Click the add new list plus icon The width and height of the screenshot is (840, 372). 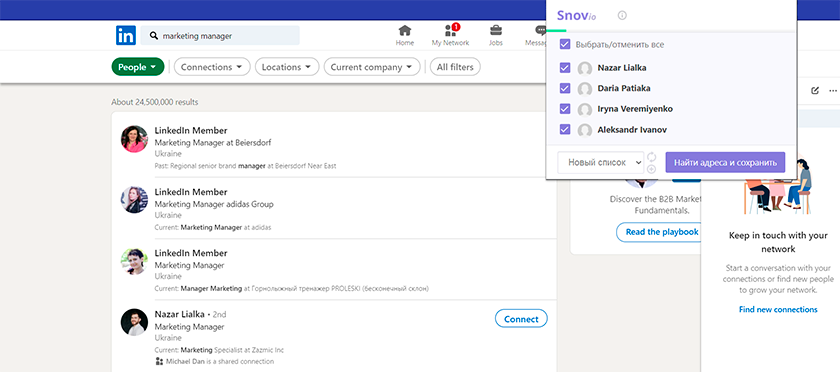[651, 169]
